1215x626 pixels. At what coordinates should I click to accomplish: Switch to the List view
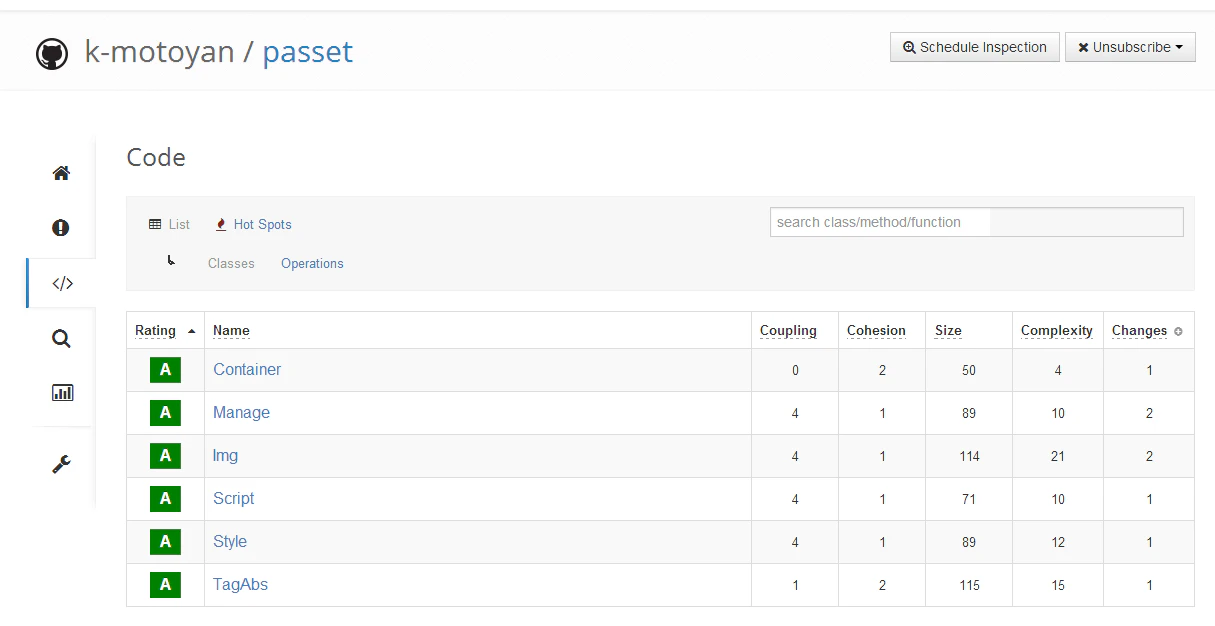[x=169, y=224]
